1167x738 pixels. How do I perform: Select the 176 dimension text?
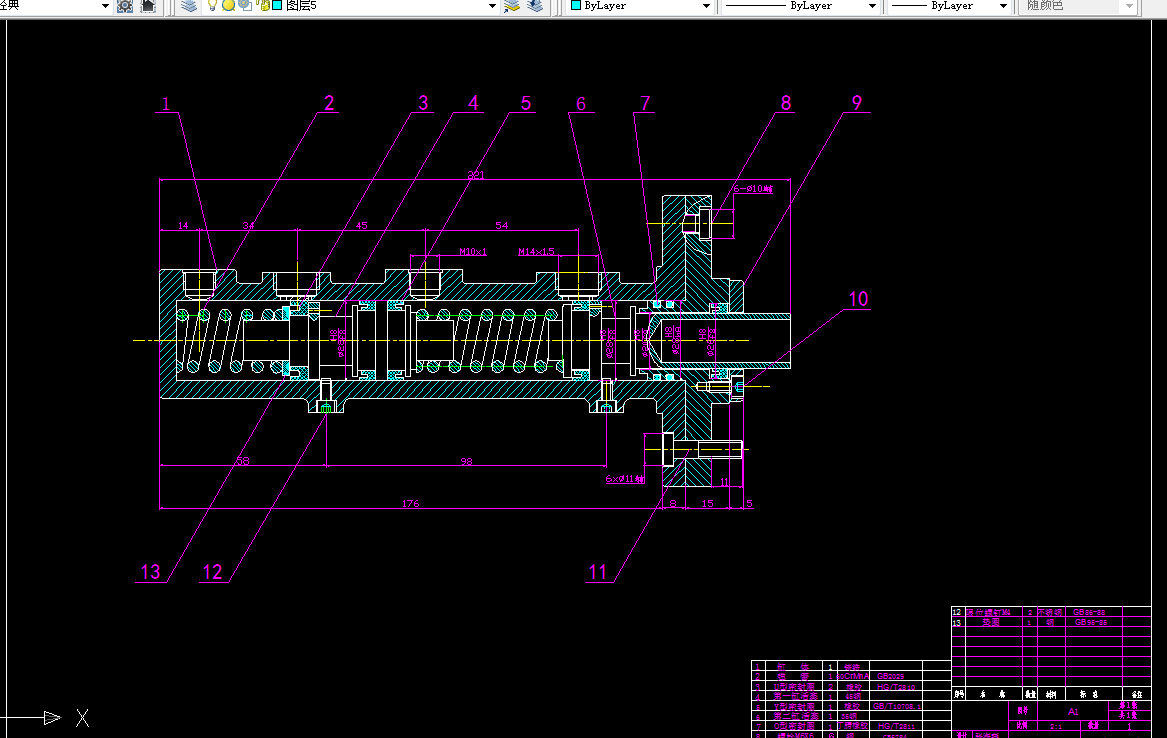tap(410, 504)
